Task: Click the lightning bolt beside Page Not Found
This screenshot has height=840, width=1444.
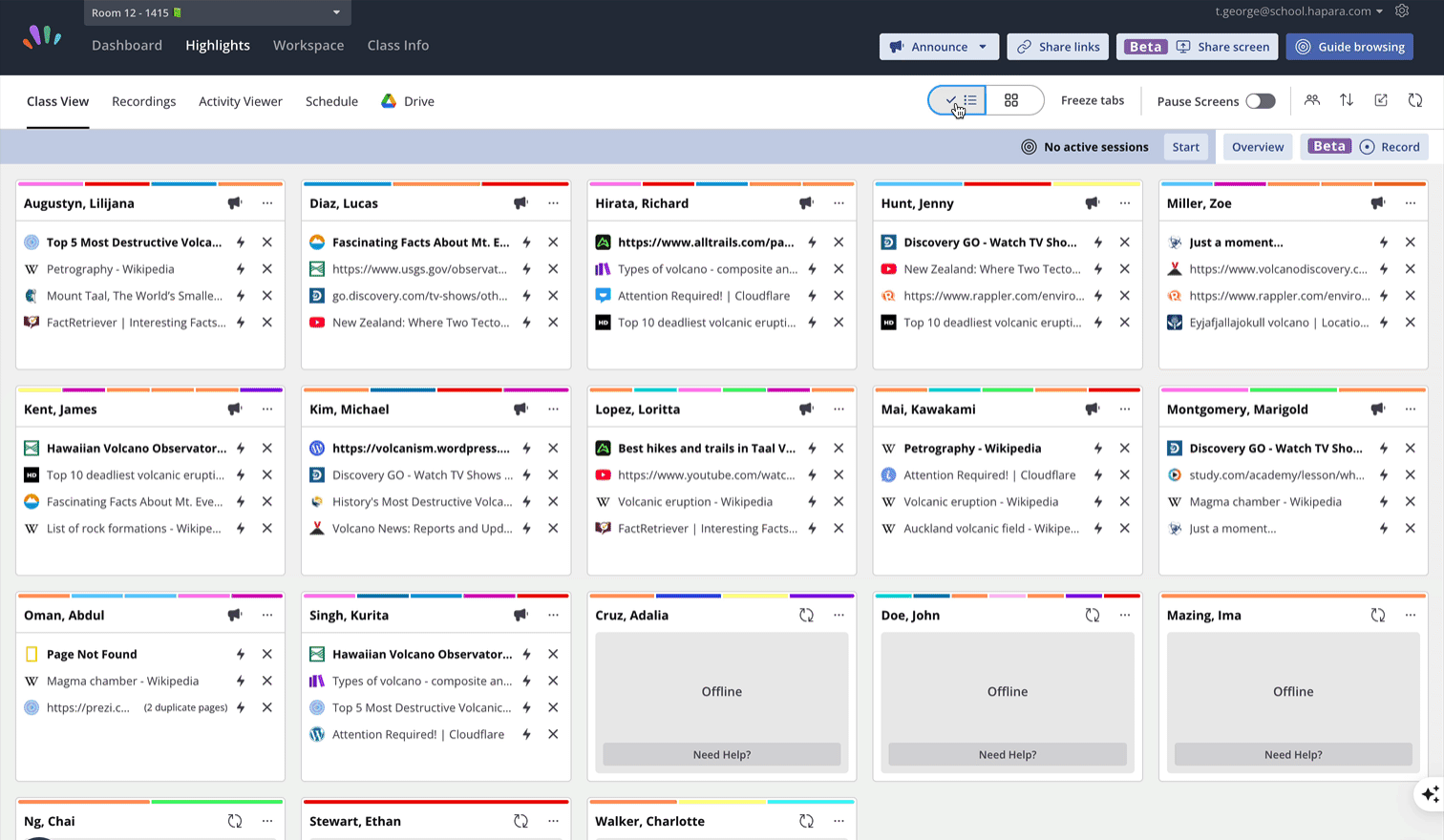Action: (241, 654)
